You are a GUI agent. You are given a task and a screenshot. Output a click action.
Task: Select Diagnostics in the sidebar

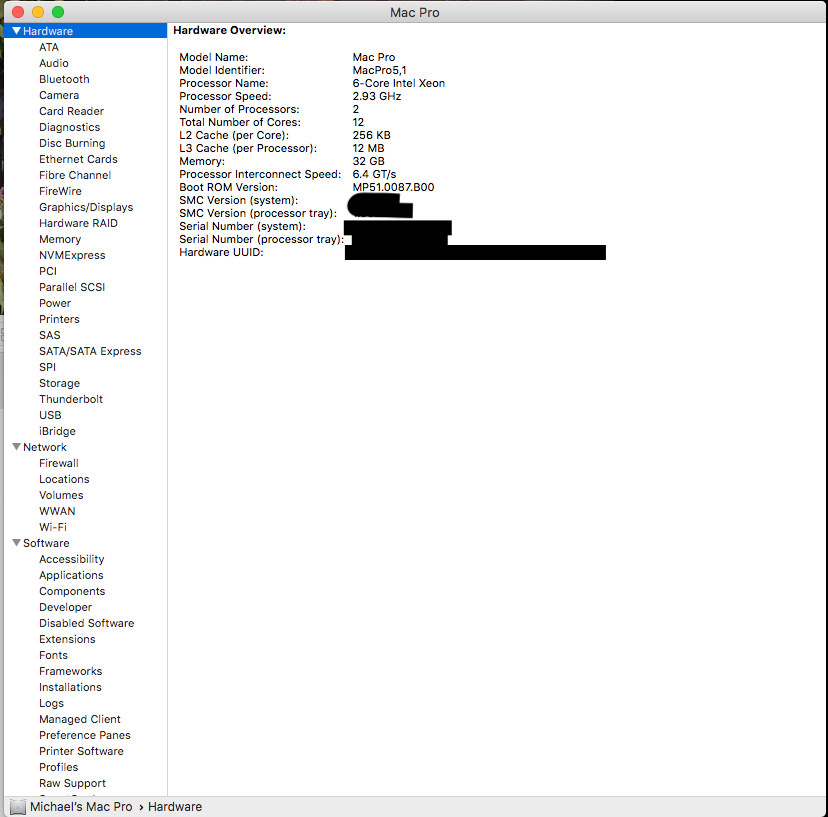(69, 127)
